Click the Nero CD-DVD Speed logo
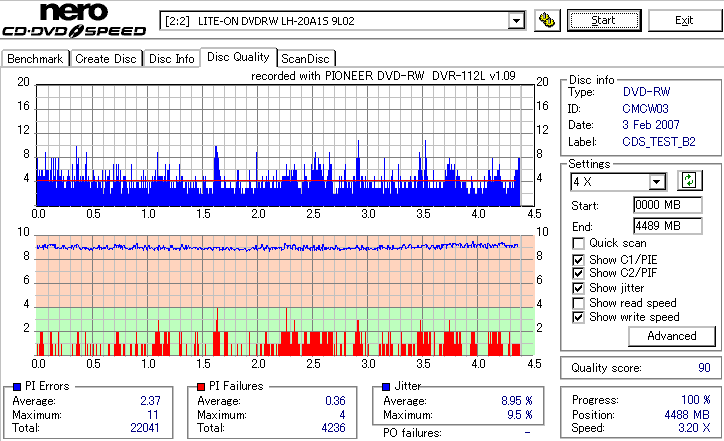The height and width of the screenshot is (441, 724). (x=74, y=20)
